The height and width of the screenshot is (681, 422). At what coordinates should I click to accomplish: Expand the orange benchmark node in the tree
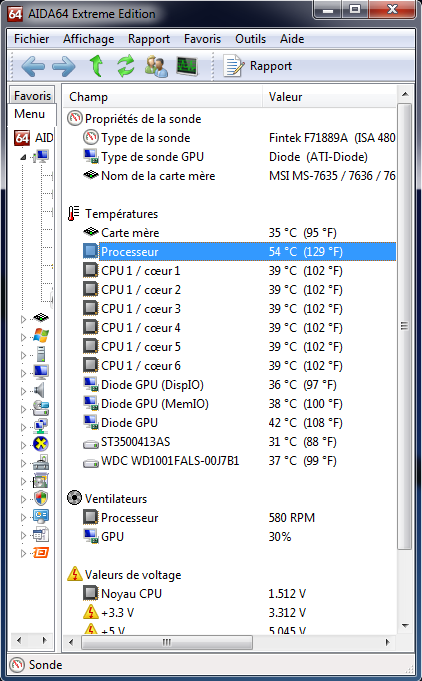[23, 553]
